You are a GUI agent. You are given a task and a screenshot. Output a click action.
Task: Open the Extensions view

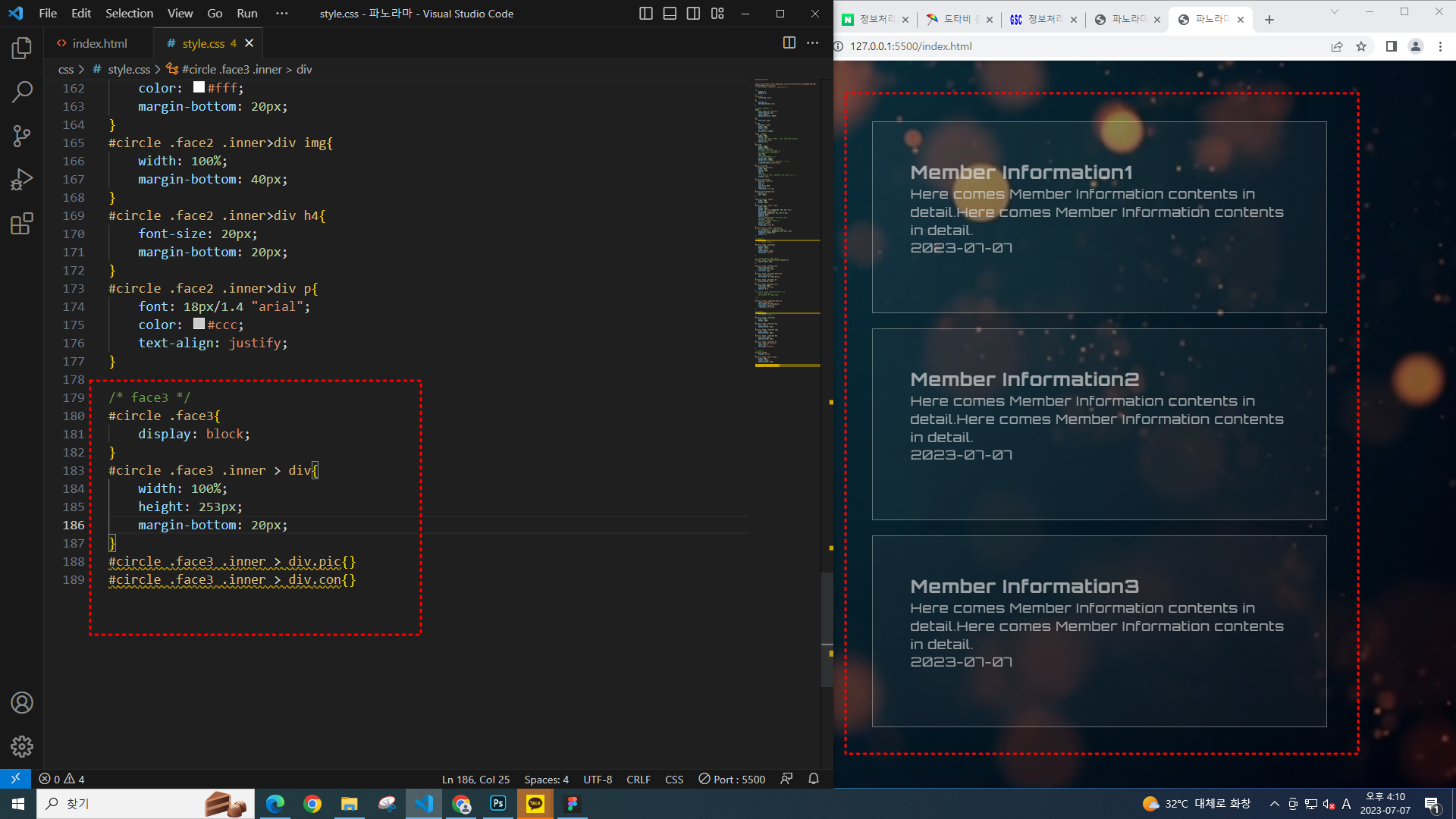click(x=22, y=224)
